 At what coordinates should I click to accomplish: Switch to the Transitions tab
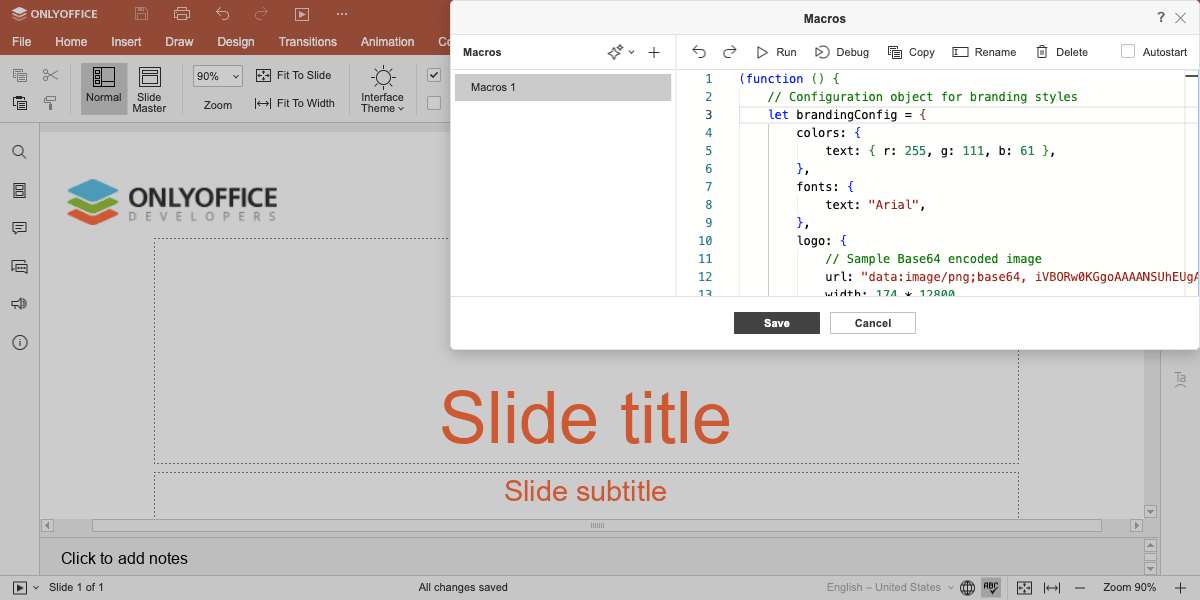pos(308,42)
